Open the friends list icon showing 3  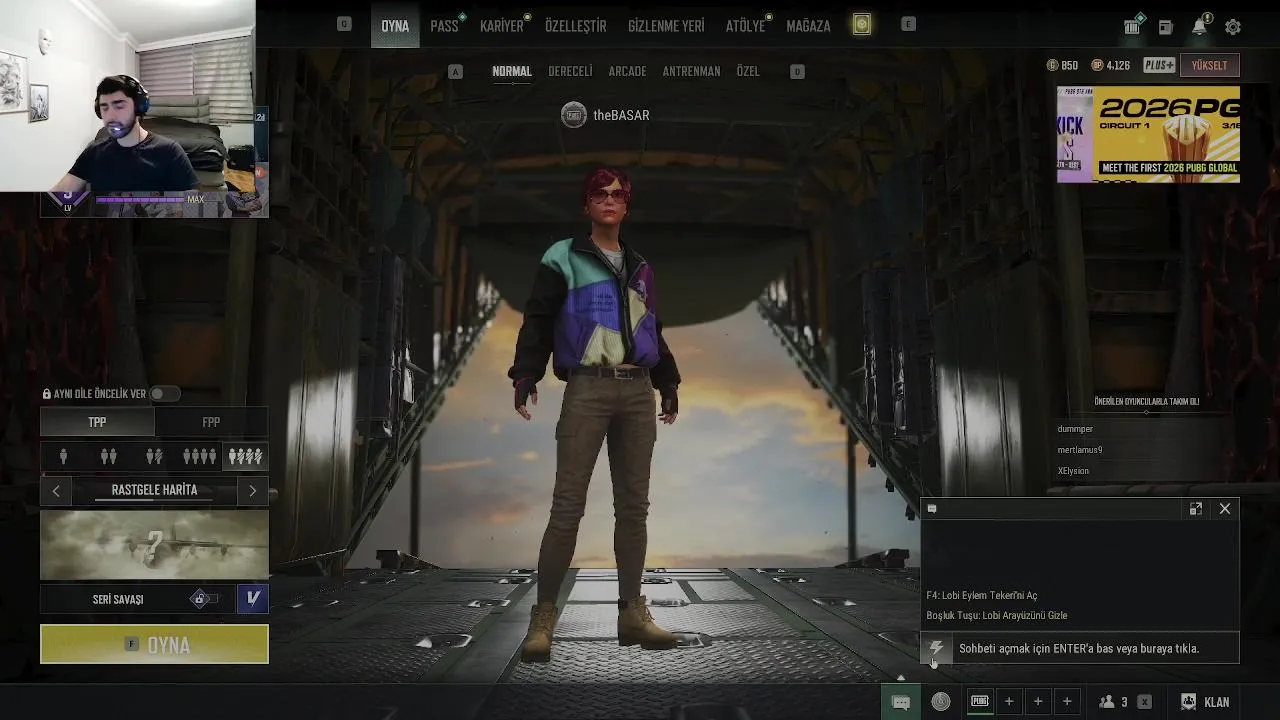point(1113,702)
